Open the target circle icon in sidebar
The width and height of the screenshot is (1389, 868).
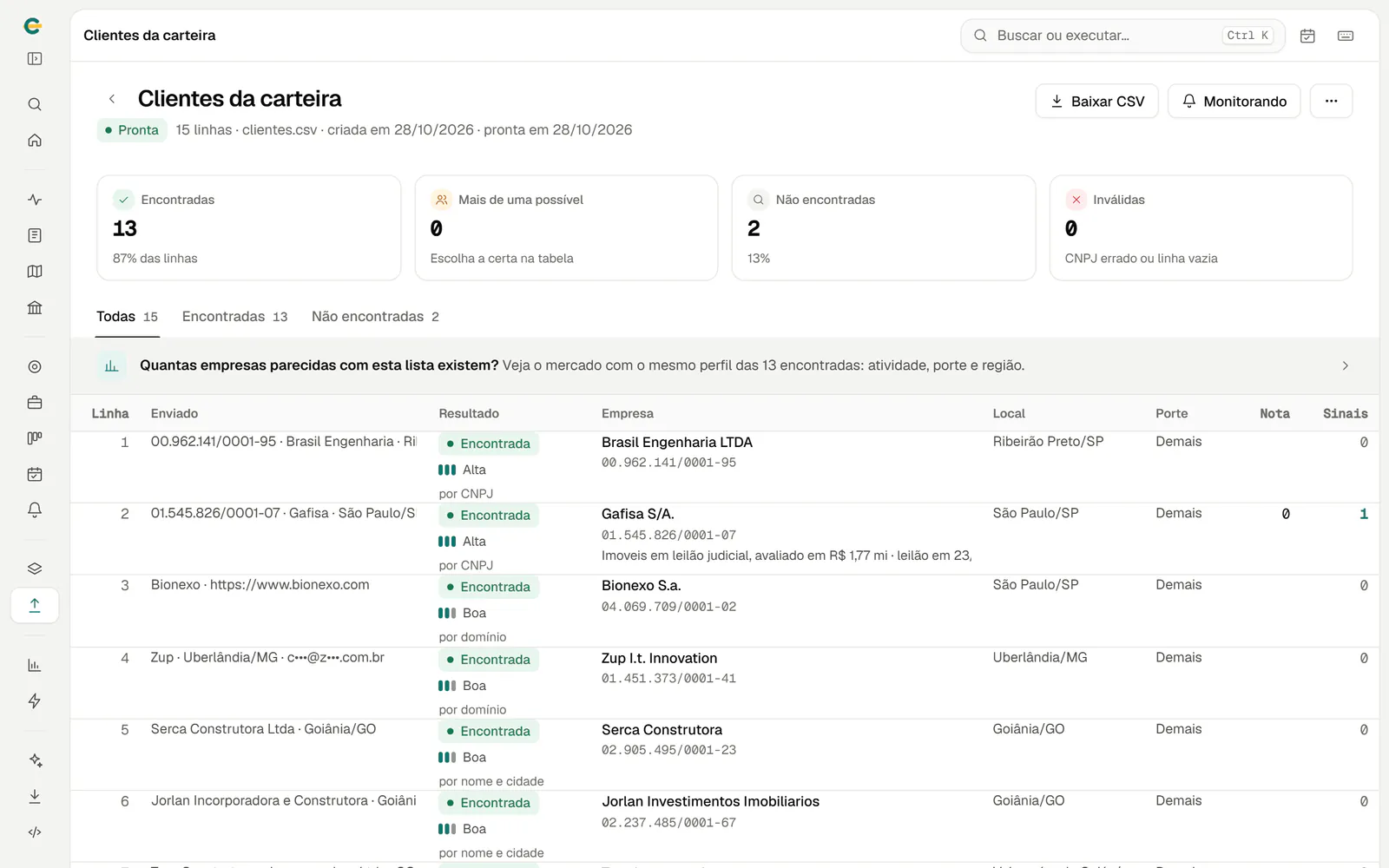[x=35, y=367]
